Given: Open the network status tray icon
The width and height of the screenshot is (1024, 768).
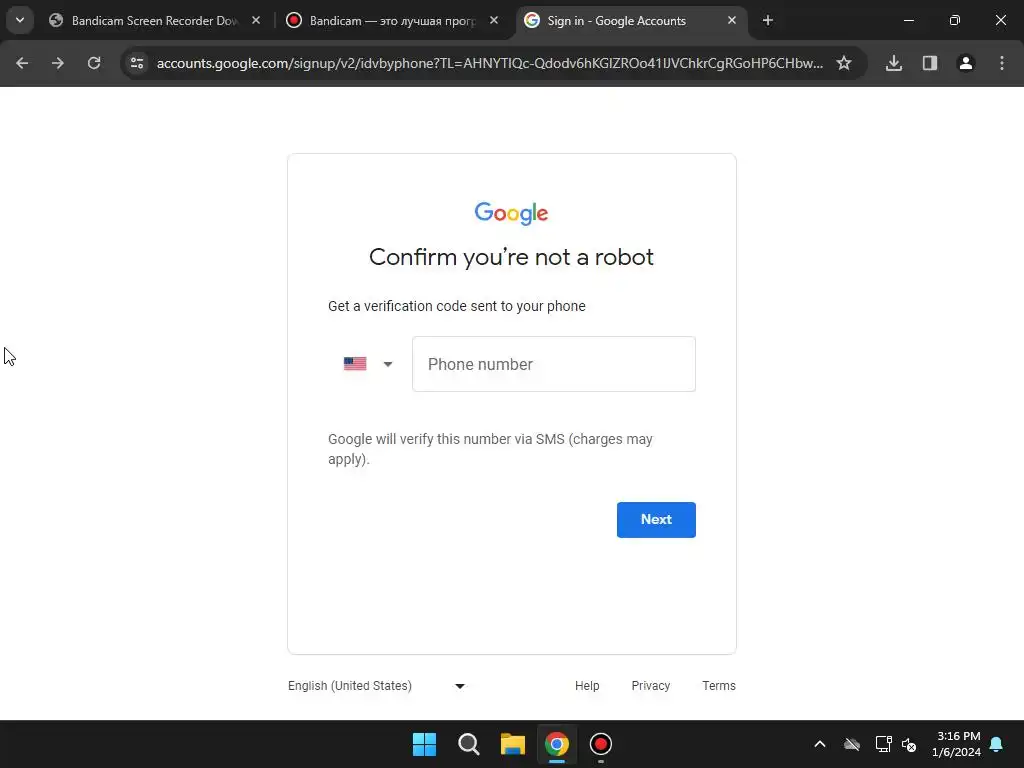Looking at the screenshot, I should pyautogui.click(x=884, y=744).
